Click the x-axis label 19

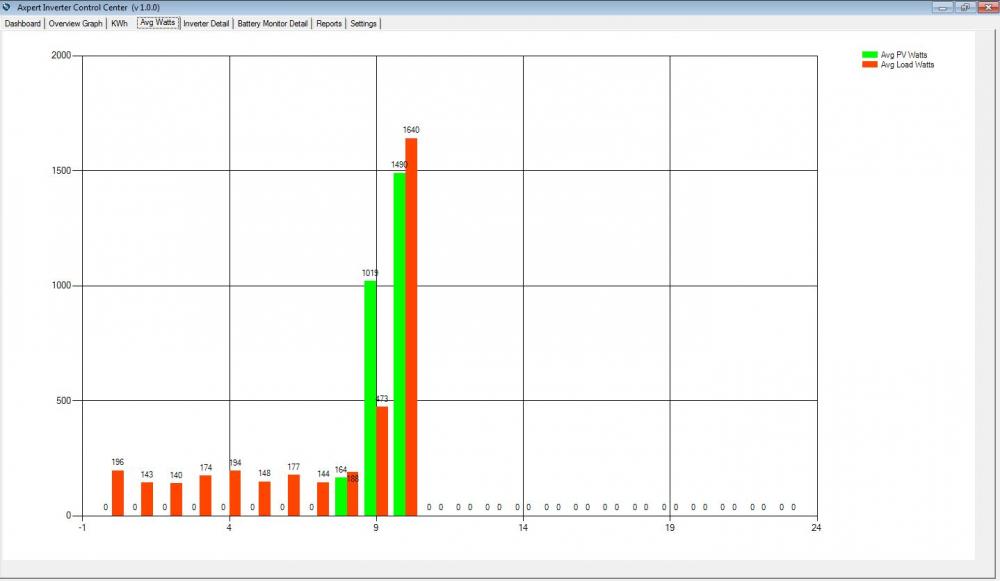670,527
